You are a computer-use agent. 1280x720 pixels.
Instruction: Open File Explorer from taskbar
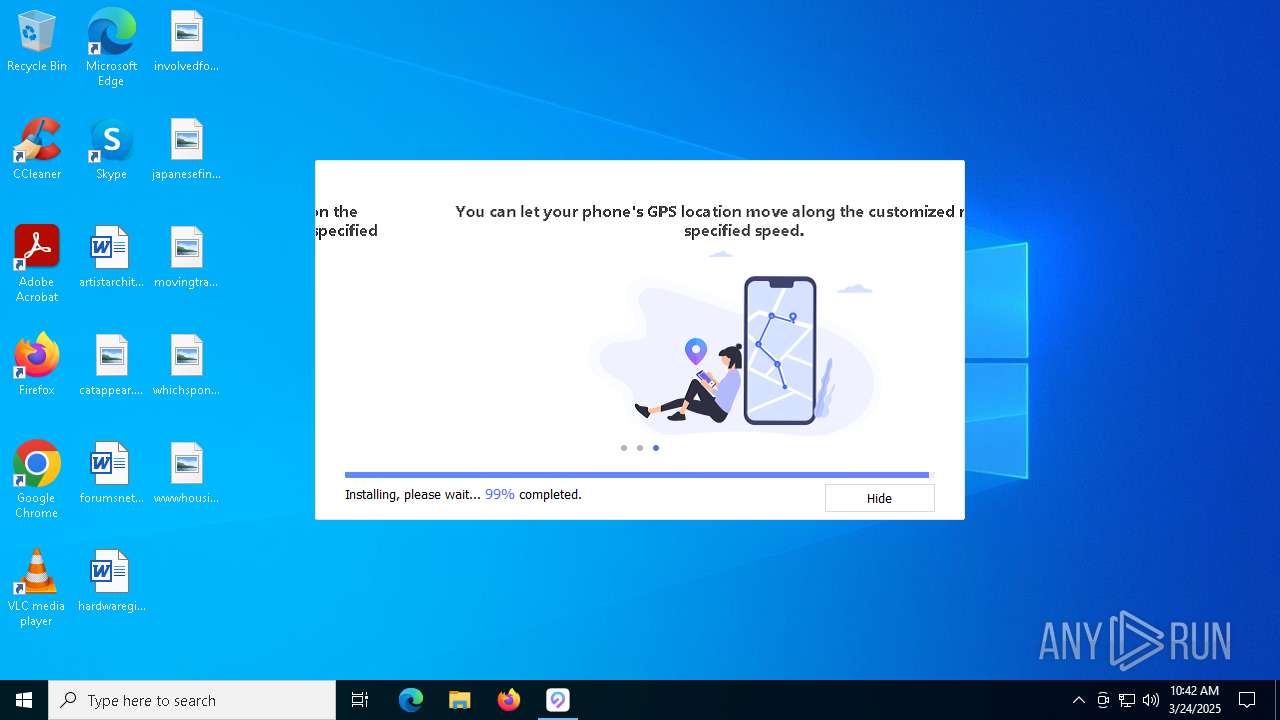(460, 700)
